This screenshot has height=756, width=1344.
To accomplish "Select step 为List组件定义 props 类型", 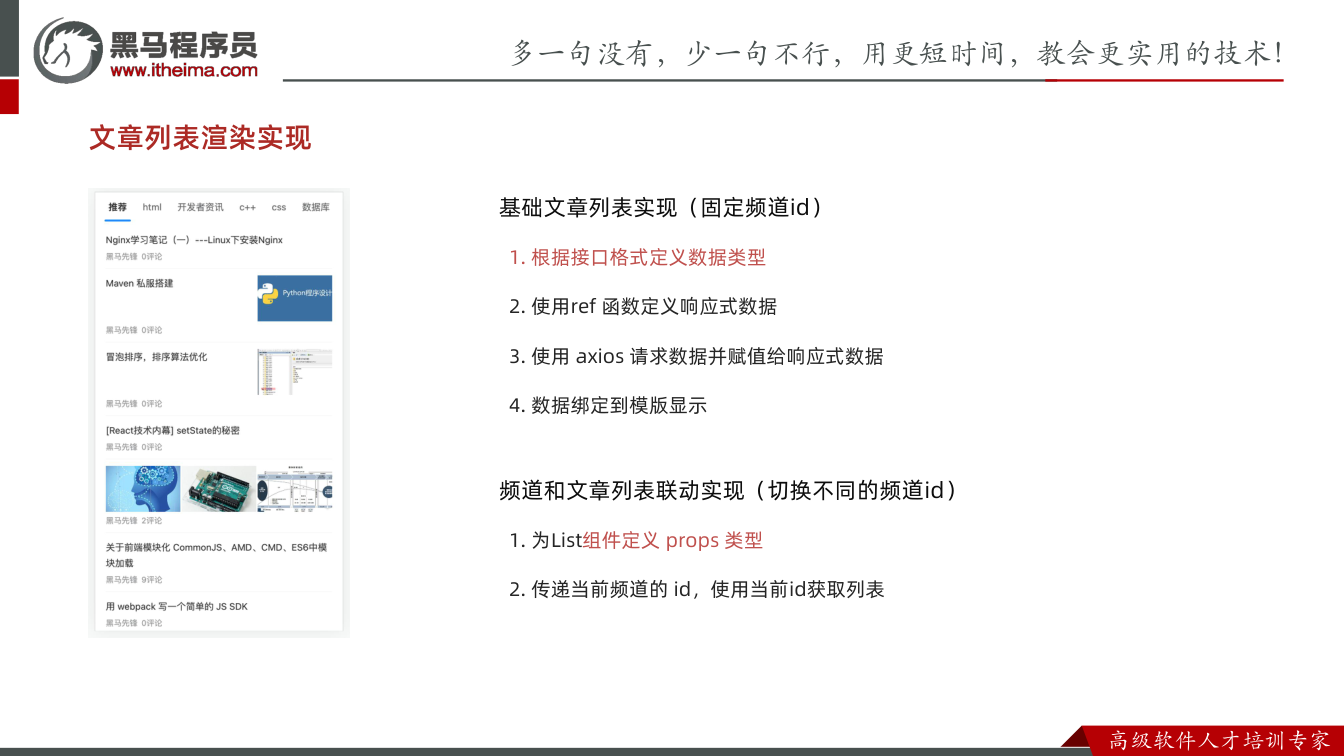I will (636, 540).
